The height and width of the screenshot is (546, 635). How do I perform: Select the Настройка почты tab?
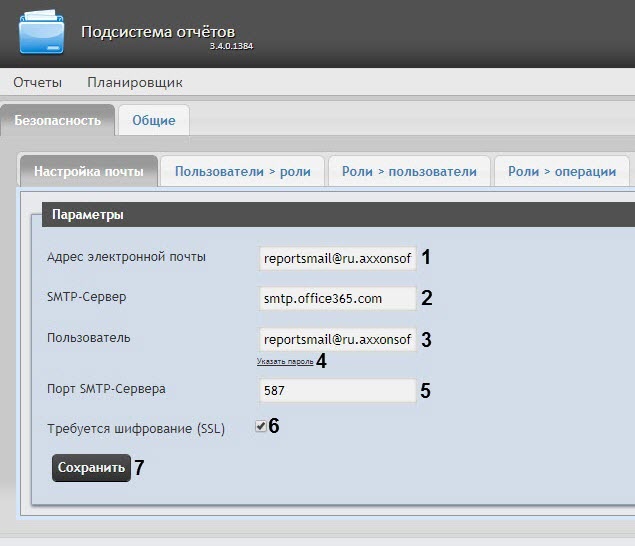[89, 171]
